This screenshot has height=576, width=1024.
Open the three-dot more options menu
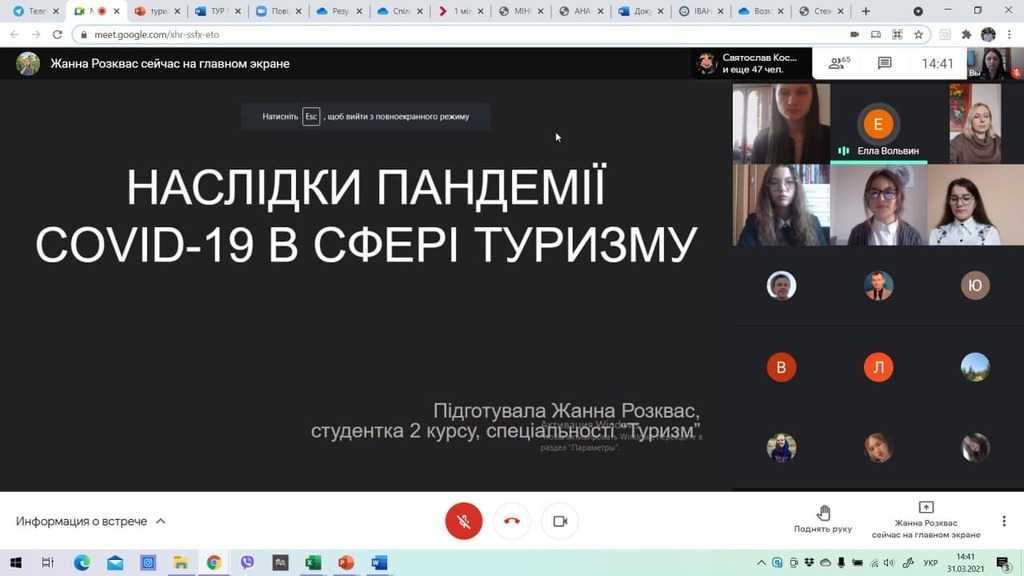pyautogui.click(x=1004, y=521)
